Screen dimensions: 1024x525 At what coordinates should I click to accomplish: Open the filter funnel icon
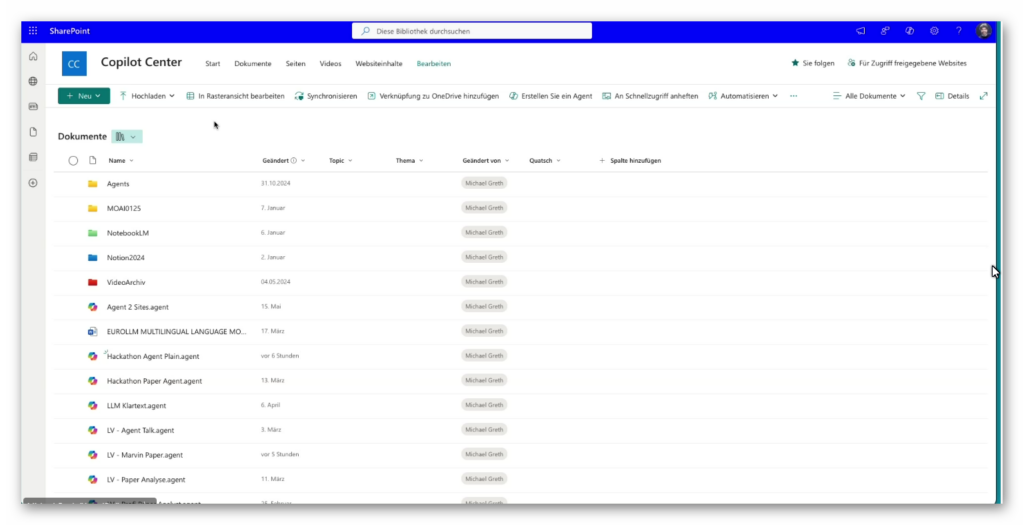coord(921,96)
